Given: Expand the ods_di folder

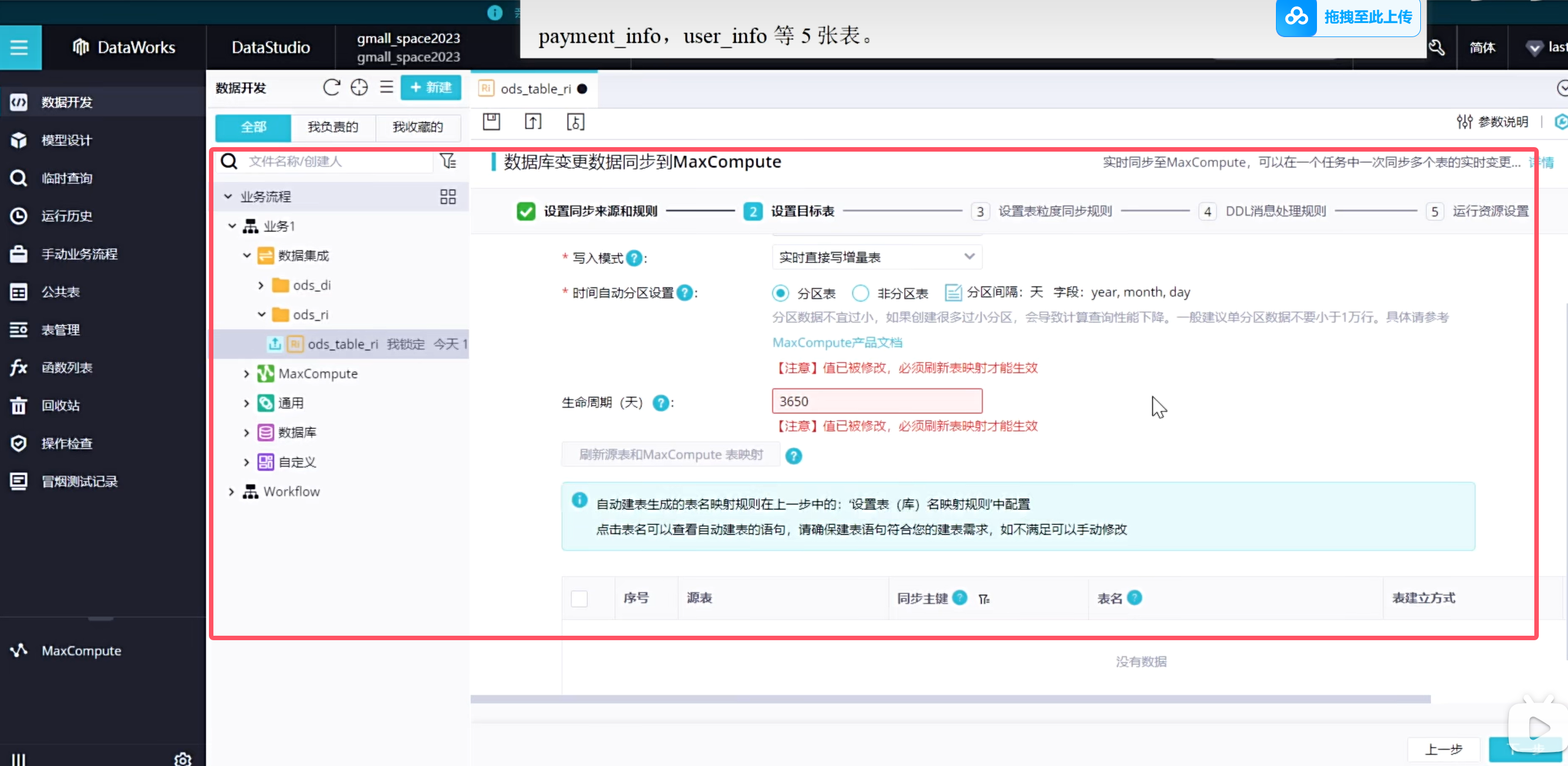Looking at the screenshot, I should [x=261, y=285].
